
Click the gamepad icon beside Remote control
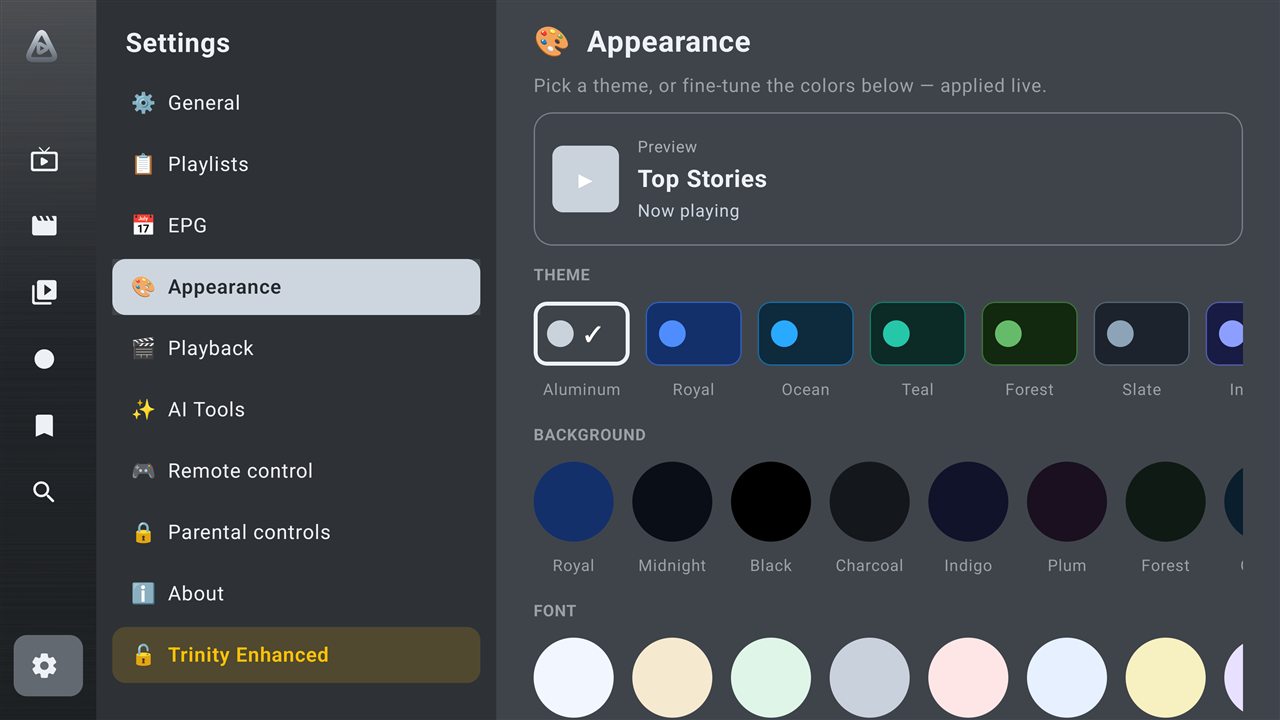click(x=143, y=471)
